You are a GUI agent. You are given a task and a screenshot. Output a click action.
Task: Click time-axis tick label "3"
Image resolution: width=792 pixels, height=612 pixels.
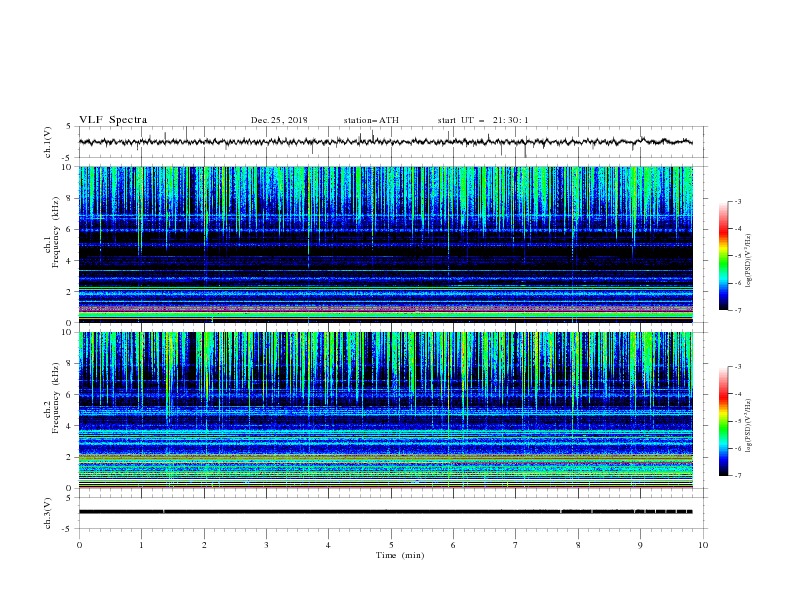coord(266,545)
